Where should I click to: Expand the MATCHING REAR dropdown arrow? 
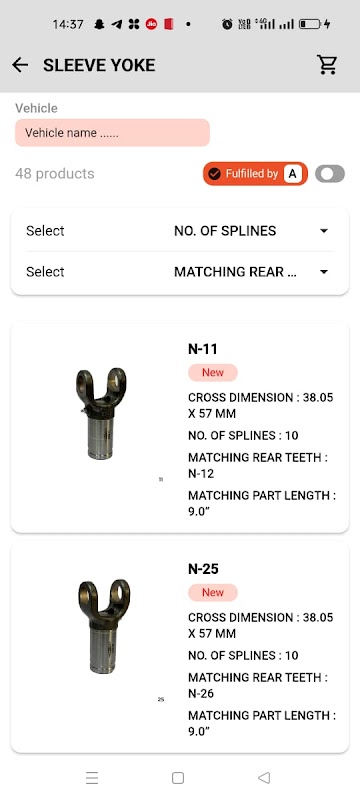323,272
